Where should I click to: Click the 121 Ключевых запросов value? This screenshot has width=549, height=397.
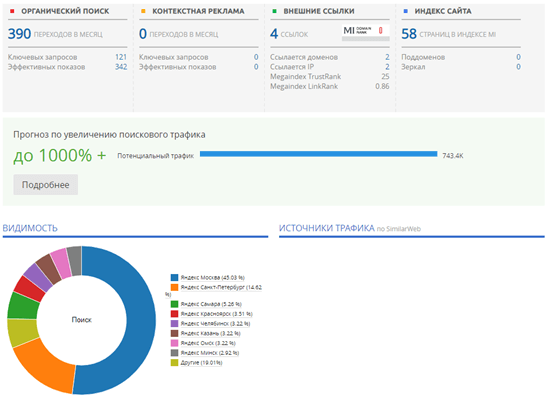pyautogui.click(x=121, y=57)
